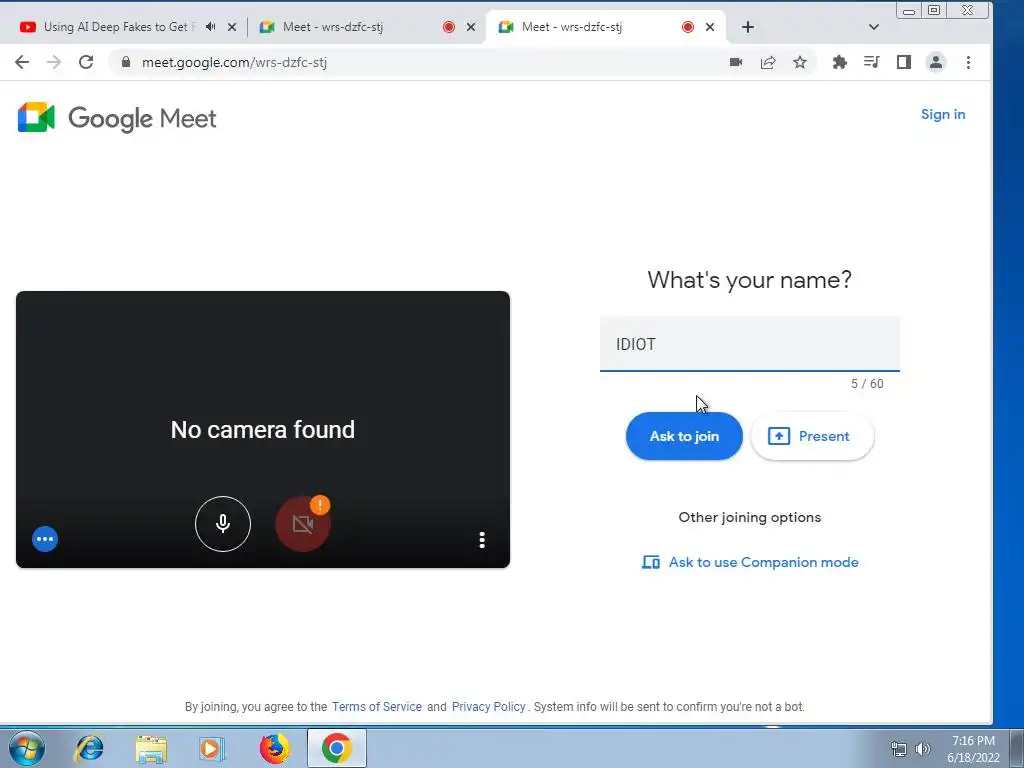Open more options on the video preview
The image size is (1024, 768).
[x=482, y=539]
